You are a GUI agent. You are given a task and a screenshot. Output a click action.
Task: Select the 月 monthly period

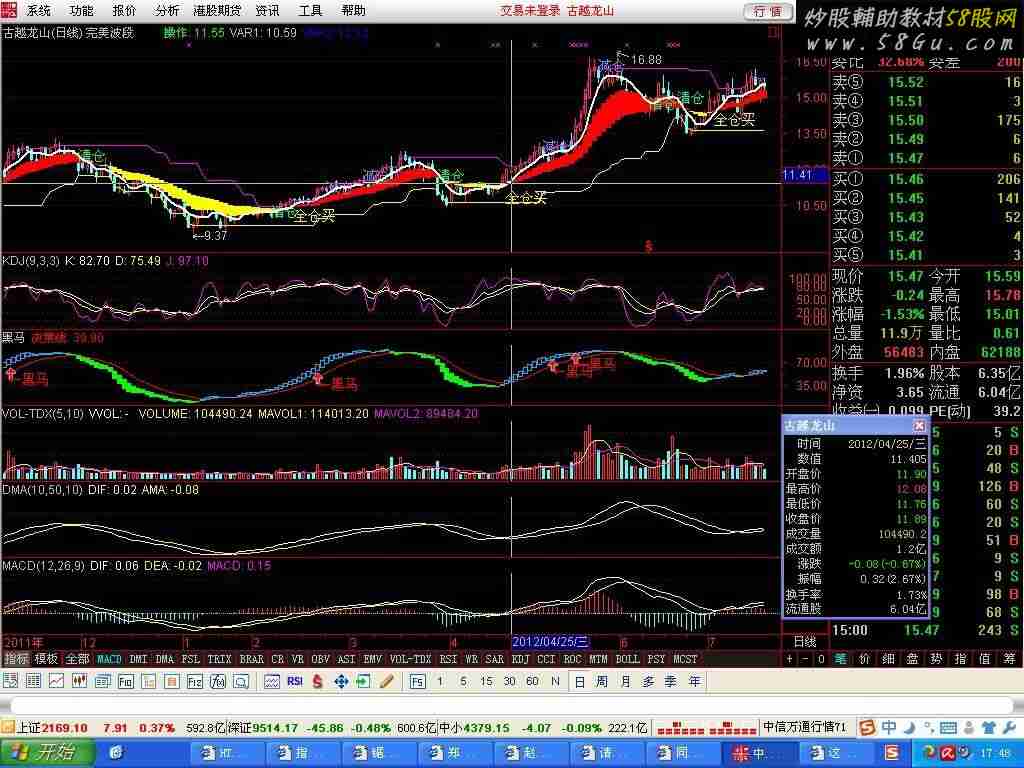click(x=625, y=681)
